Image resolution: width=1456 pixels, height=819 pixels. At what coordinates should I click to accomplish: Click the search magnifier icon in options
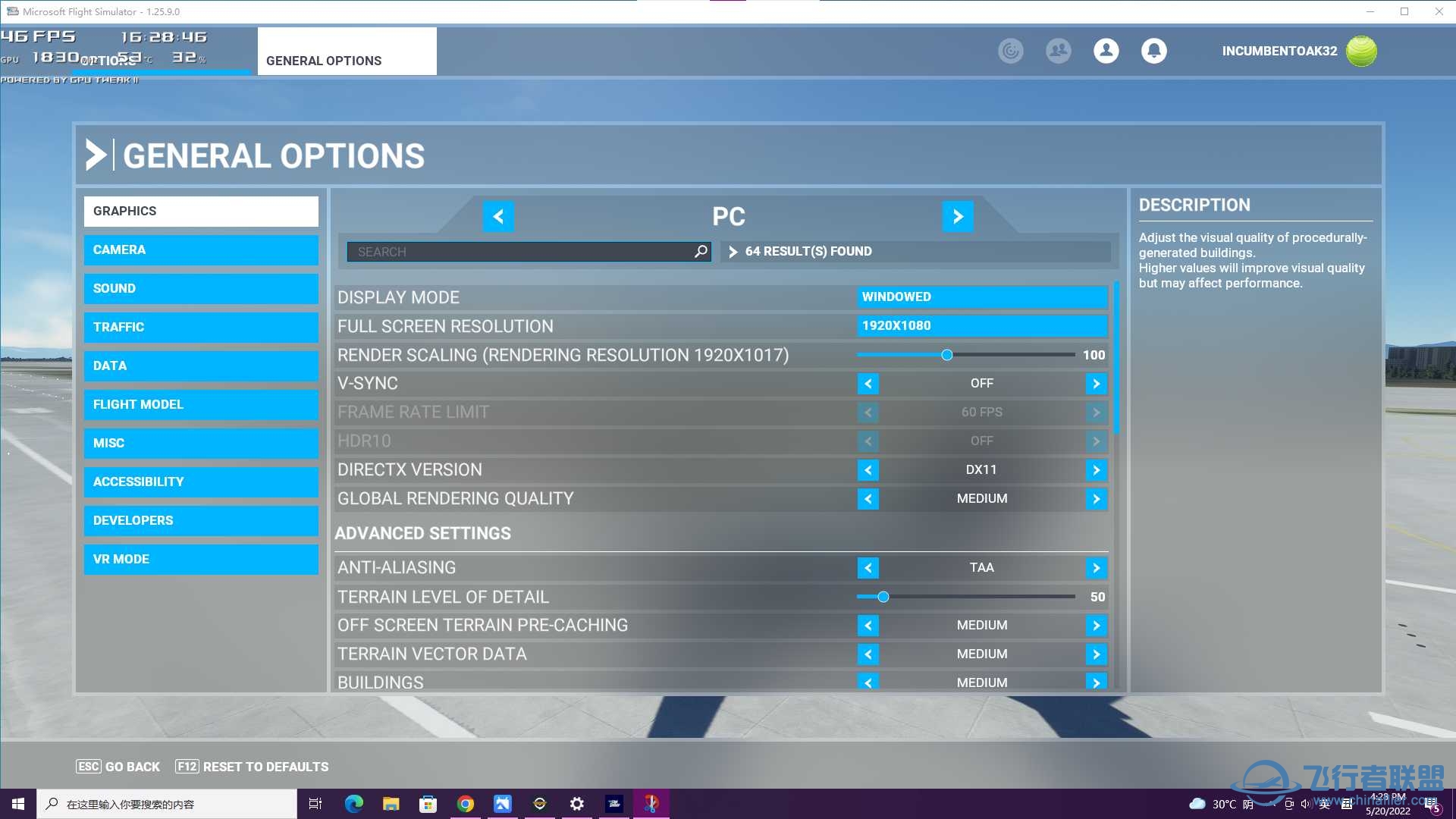701,251
